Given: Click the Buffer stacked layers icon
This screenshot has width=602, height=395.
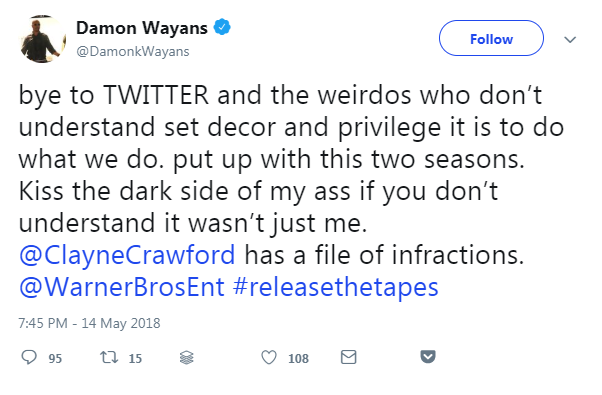Looking at the screenshot, I should coord(187,358).
